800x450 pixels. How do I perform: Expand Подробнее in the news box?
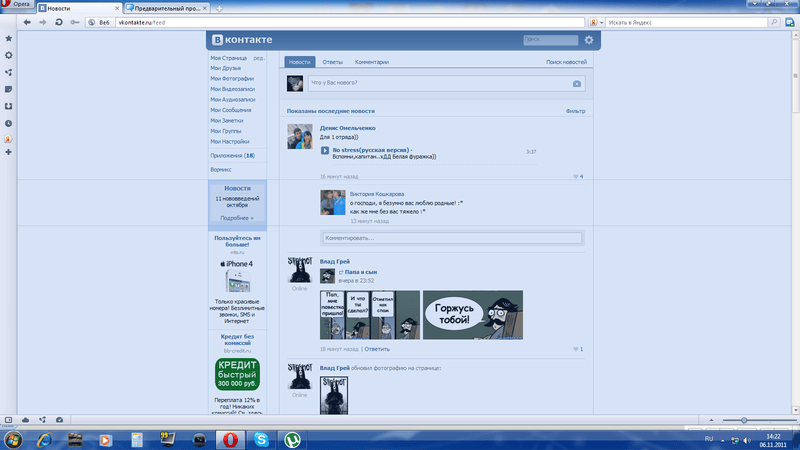point(237,217)
